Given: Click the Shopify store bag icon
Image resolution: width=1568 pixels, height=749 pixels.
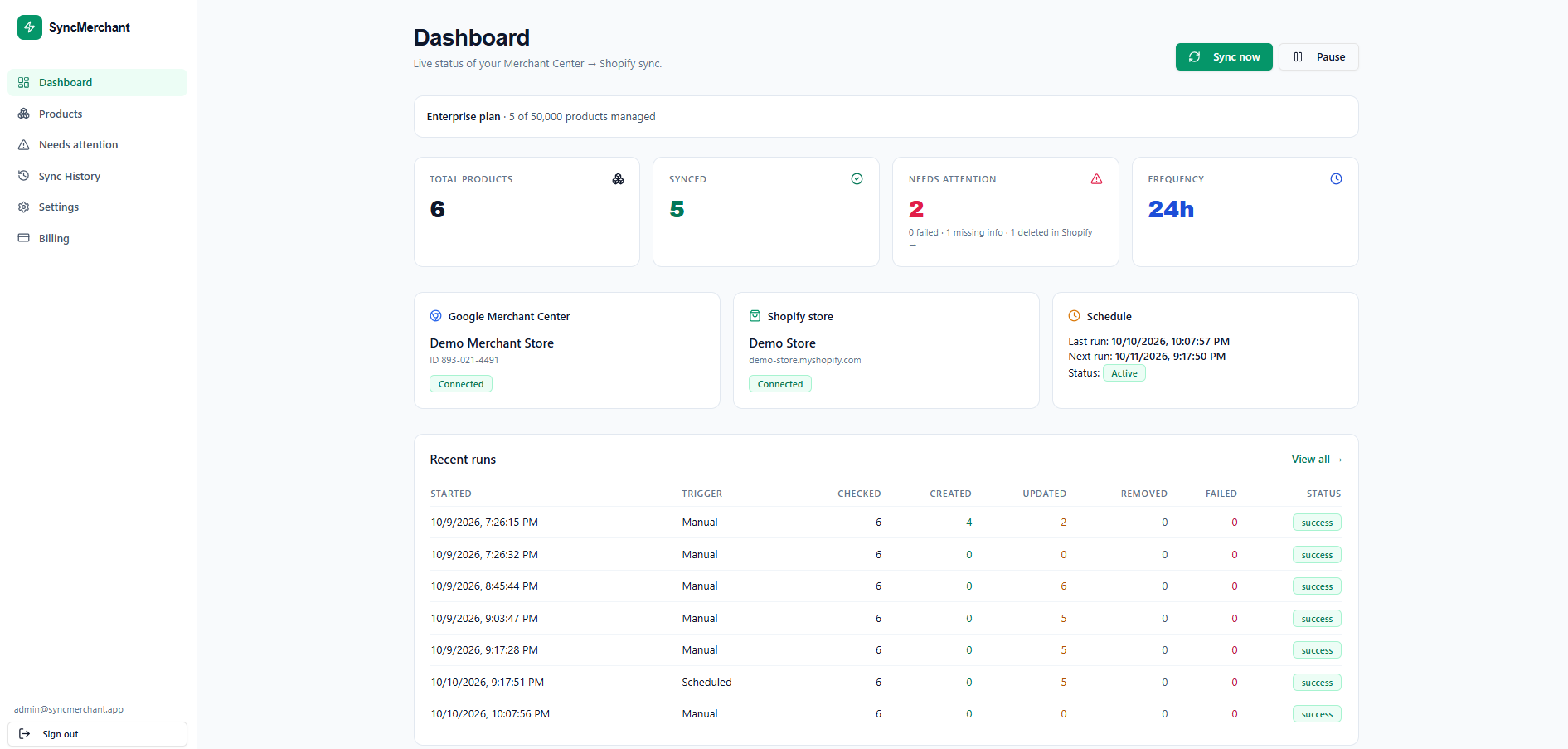Looking at the screenshot, I should point(755,316).
